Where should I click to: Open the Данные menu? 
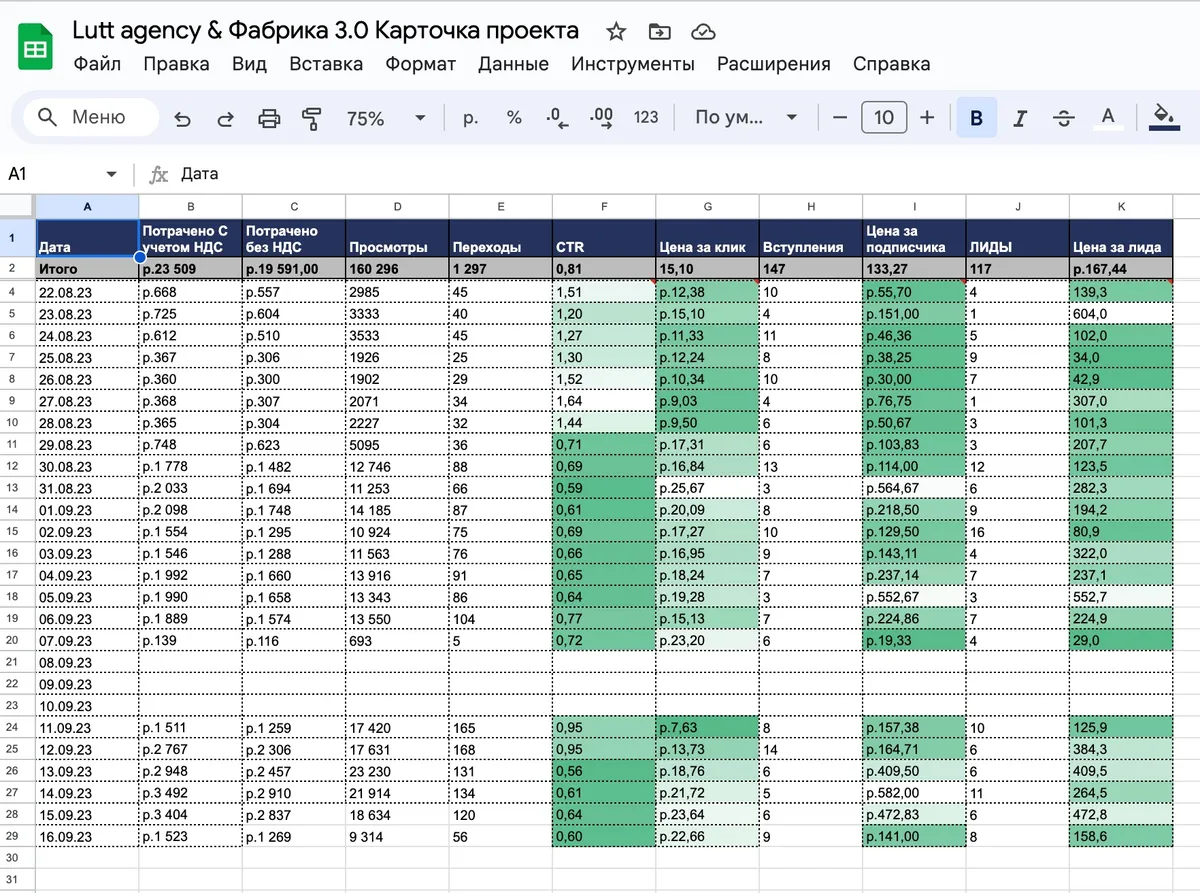[x=513, y=64]
